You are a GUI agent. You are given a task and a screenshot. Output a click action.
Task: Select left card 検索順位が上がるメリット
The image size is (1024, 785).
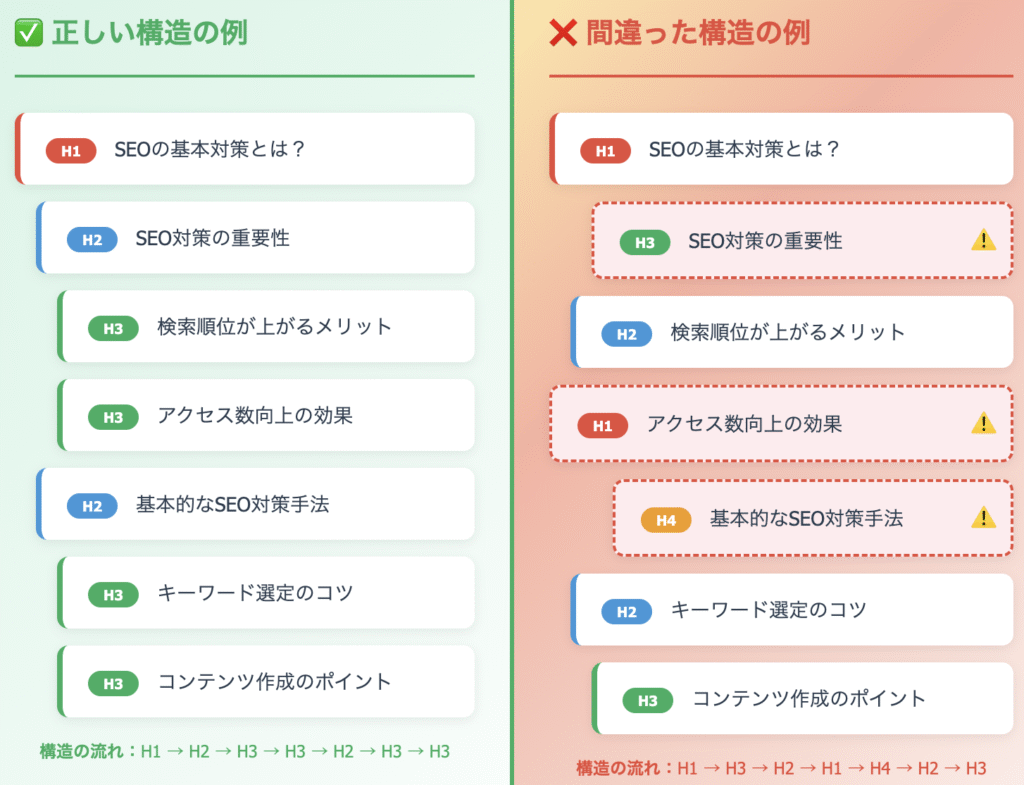coord(266,327)
